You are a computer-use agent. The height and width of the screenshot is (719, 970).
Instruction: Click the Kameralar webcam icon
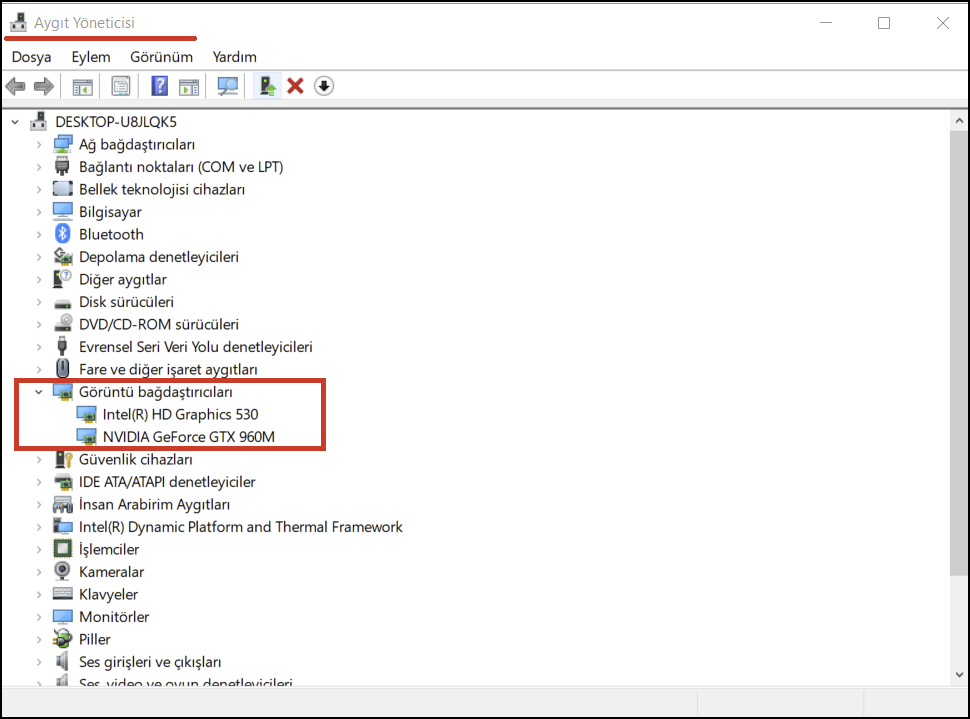[x=62, y=571]
